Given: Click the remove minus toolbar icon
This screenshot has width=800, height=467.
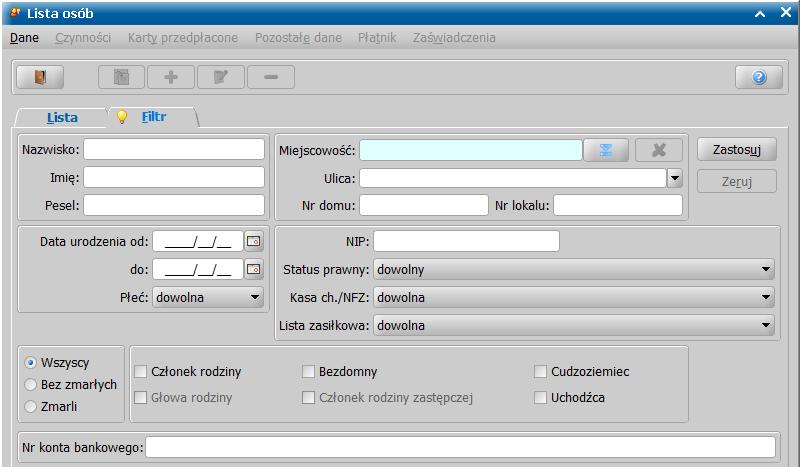Looking at the screenshot, I should tap(270, 78).
